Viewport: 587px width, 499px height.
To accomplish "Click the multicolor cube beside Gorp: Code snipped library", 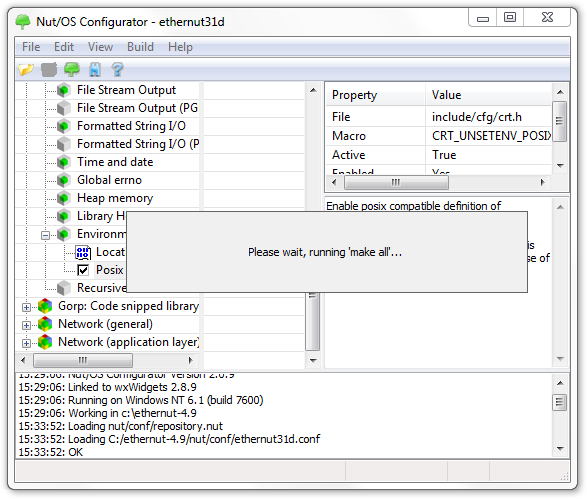I will point(45,306).
